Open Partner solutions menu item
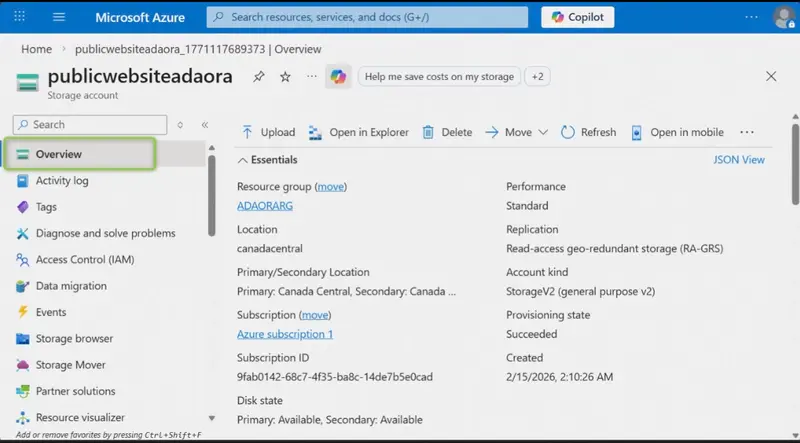The width and height of the screenshot is (800, 443). [x=76, y=391]
